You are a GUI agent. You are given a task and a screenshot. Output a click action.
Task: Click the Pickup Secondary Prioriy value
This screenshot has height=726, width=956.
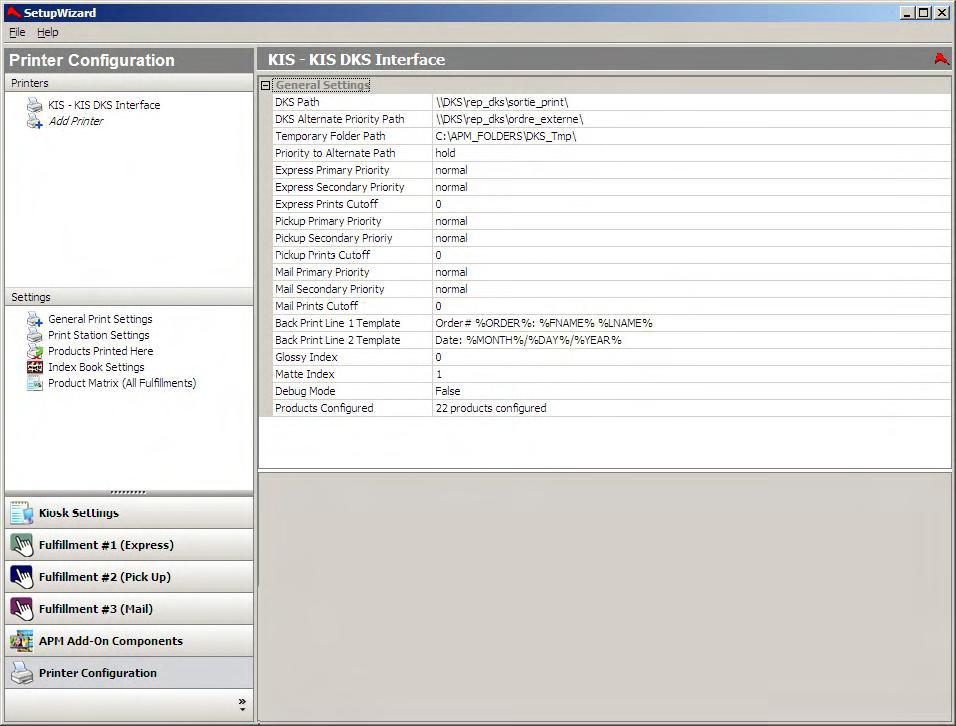(691, 238)
